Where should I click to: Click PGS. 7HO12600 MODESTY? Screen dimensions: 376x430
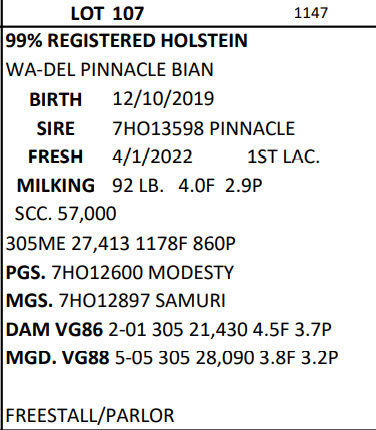[x=120, y=273]
